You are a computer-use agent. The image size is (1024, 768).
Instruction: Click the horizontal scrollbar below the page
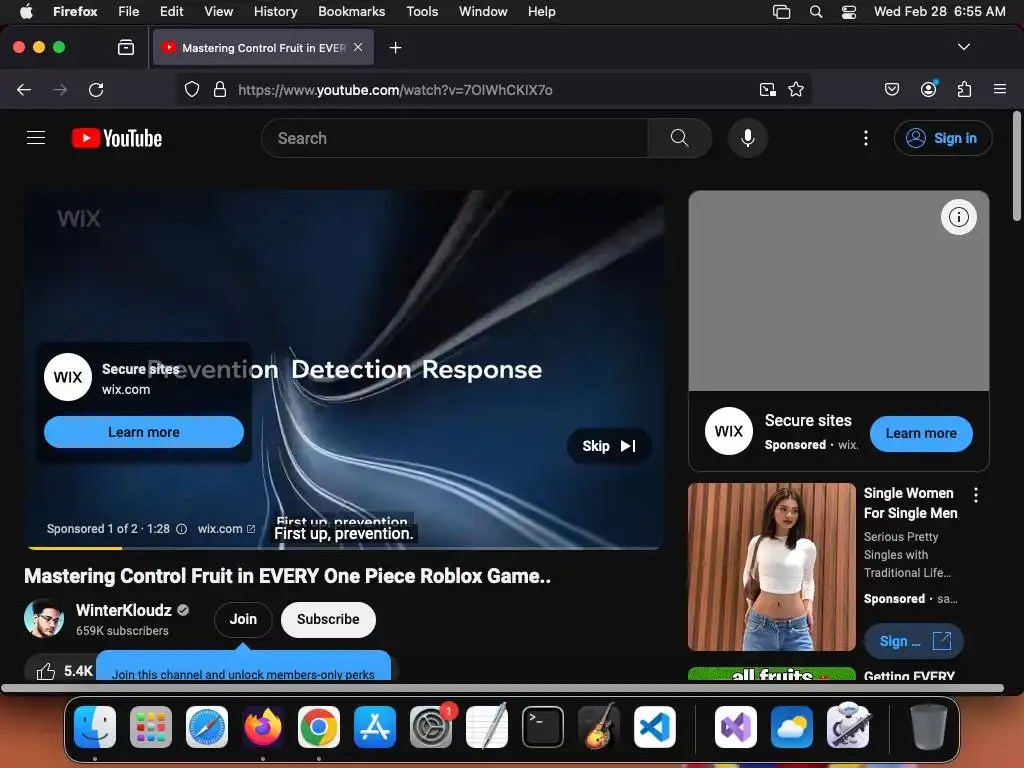point(502,688)
